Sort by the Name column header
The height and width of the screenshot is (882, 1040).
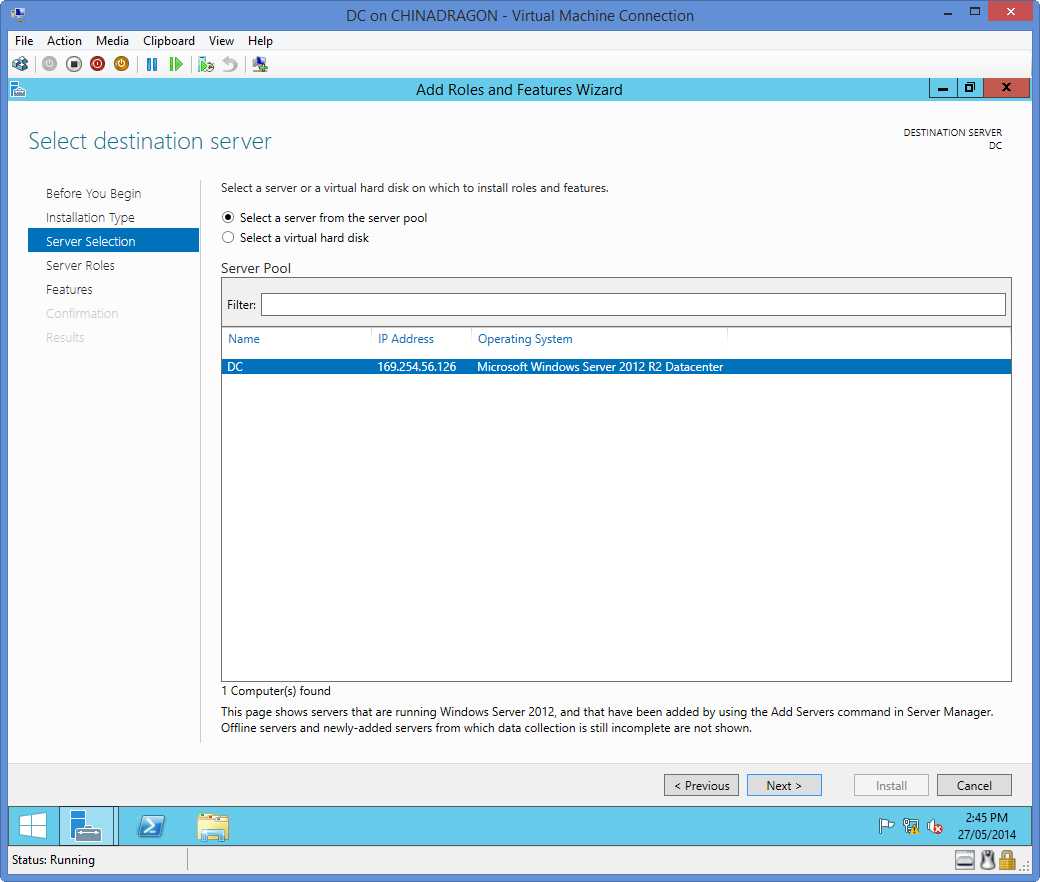click(244, 339)
